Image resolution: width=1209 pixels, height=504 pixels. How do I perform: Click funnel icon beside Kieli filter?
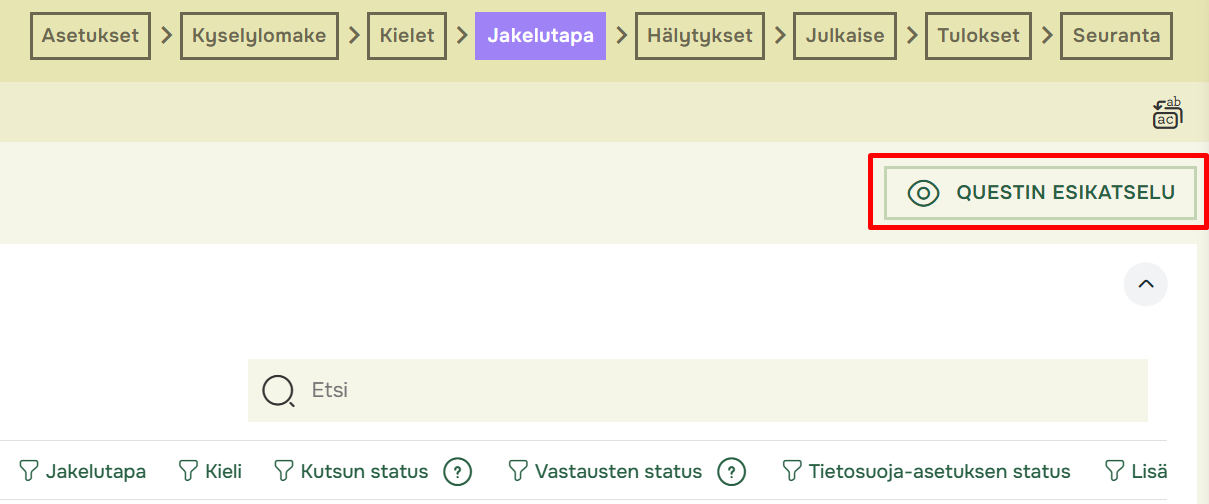point(188,471)
